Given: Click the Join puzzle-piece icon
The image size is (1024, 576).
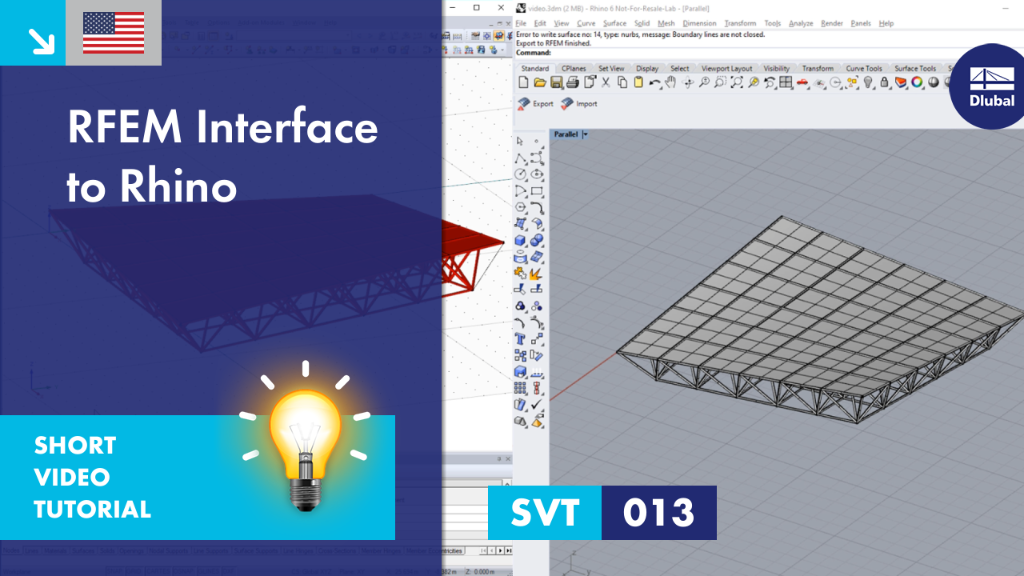Looking at the screenshot, I should click(520, 273).
